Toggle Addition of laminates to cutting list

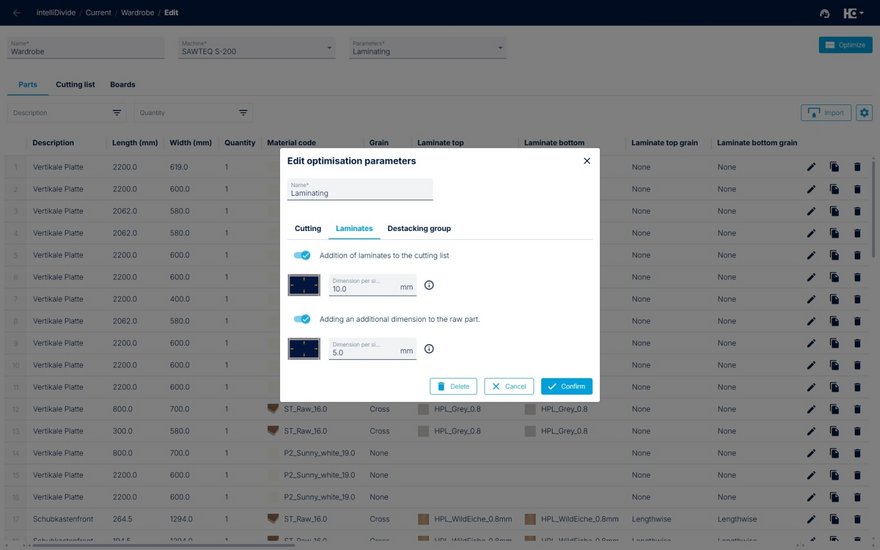click(301, 256)
